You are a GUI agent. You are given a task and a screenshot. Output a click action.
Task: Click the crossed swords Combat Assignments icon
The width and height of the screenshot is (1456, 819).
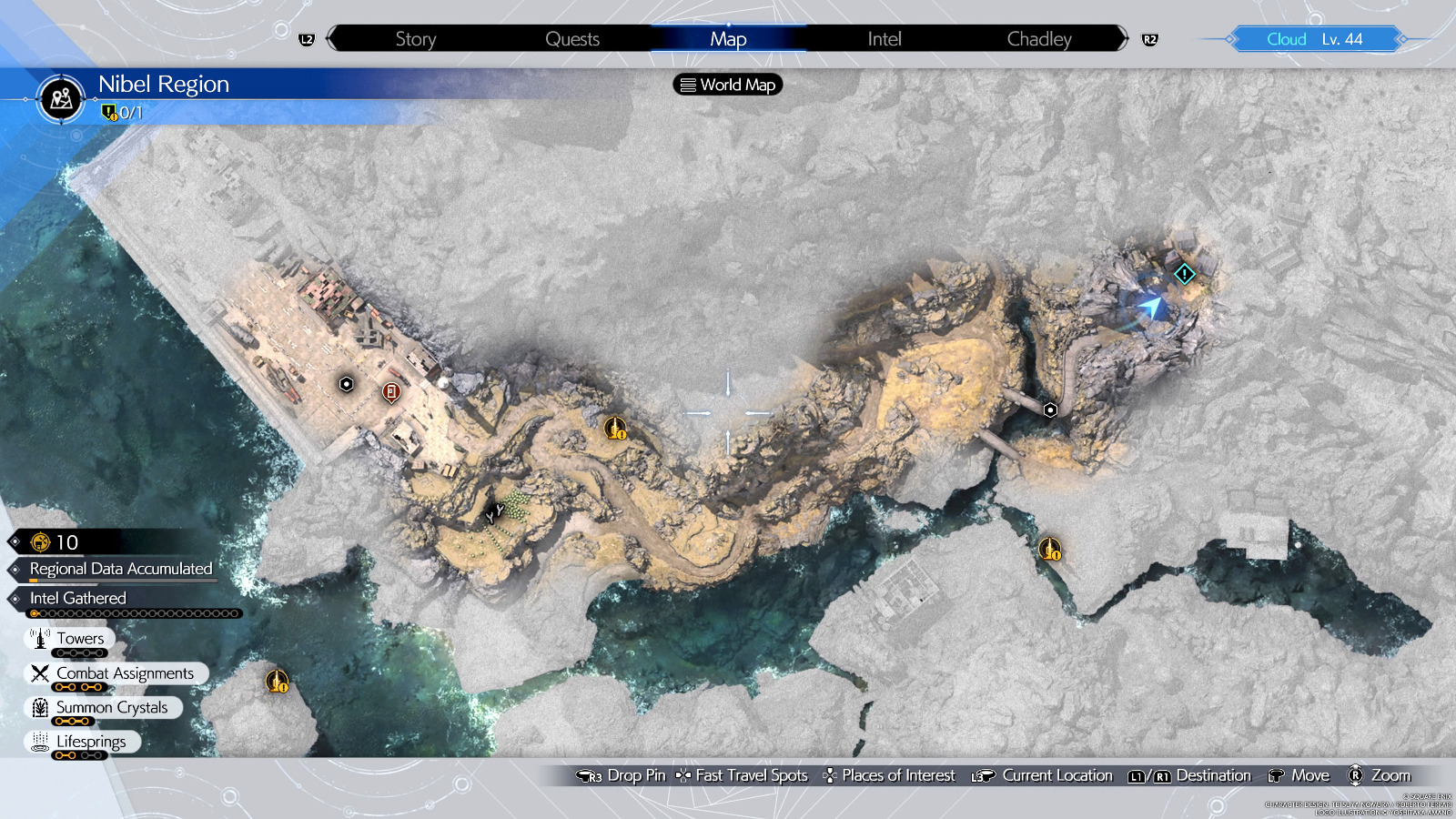coord(40,673)
